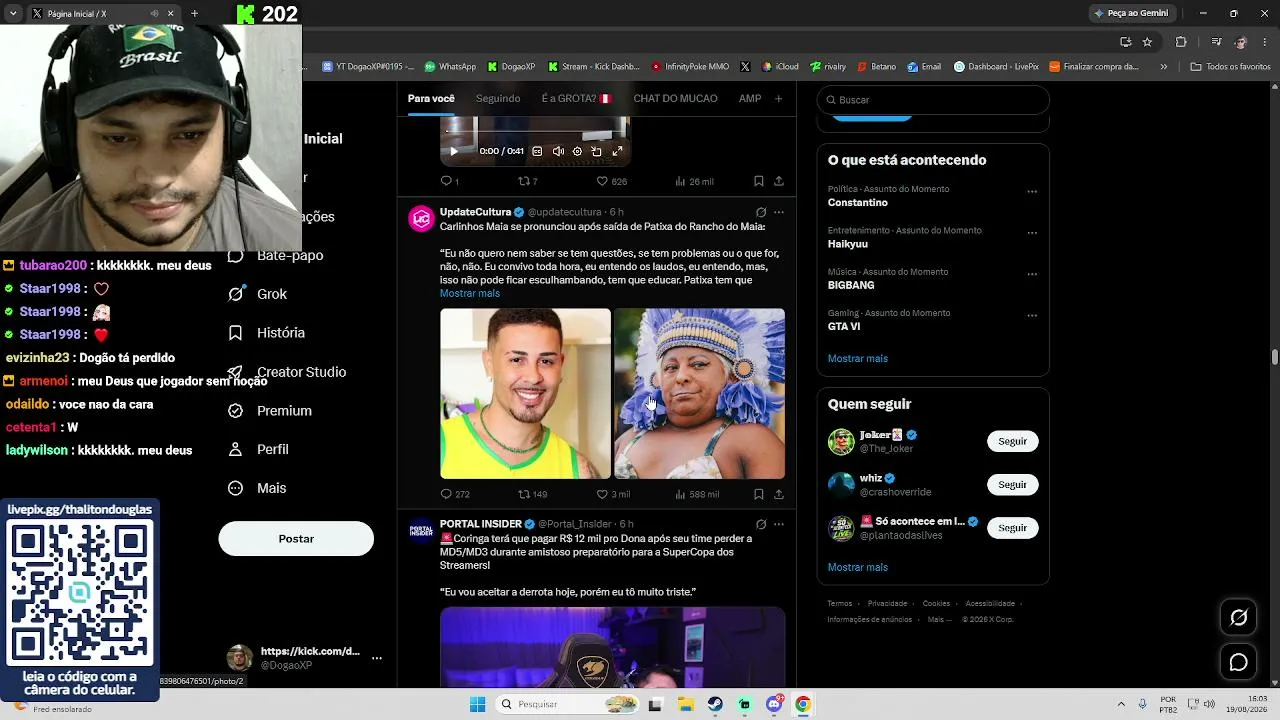View analytics for the 26 mil views post
The height and width of the screenshot is (720, 1280).
(x=694, y=181)
